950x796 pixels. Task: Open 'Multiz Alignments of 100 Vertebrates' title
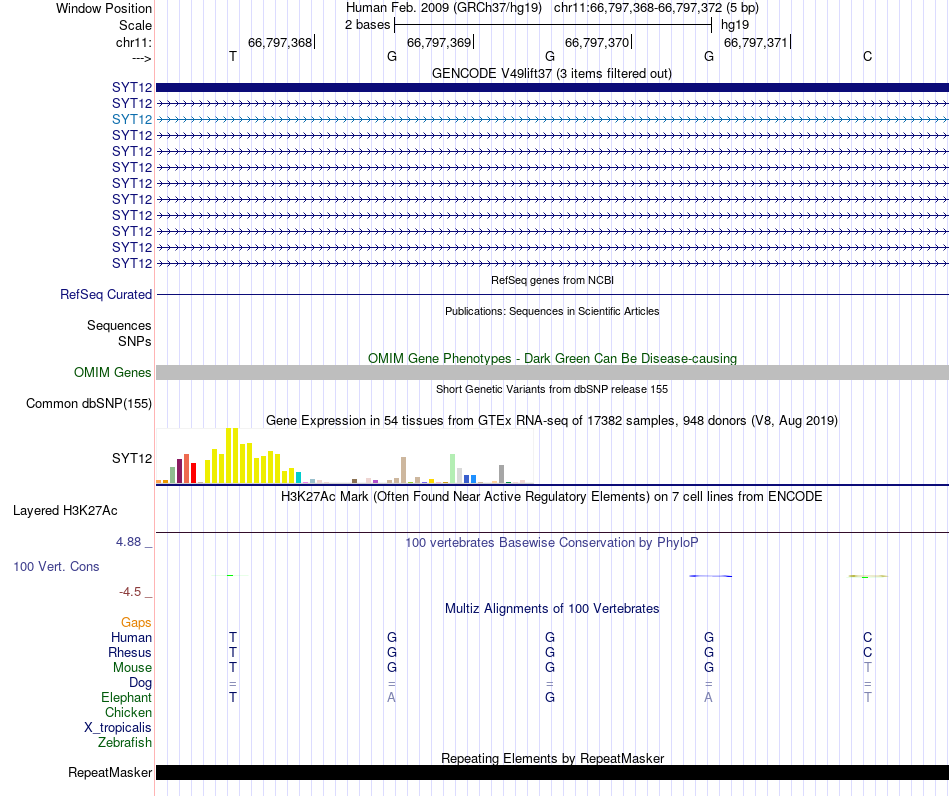(x=552, y=608)
